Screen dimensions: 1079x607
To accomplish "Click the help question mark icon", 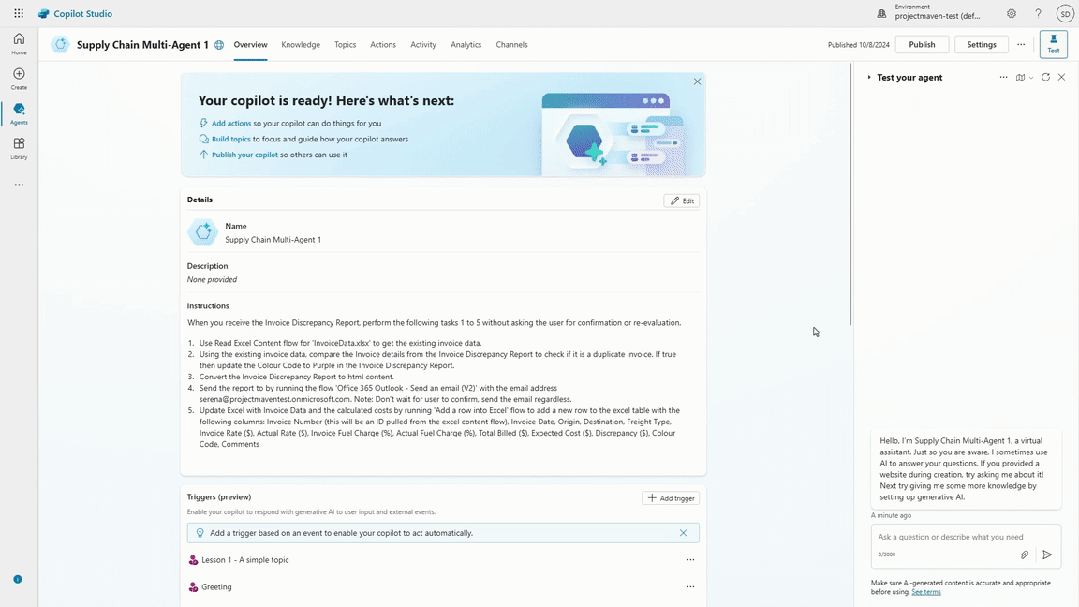I will pos(1038,14).
